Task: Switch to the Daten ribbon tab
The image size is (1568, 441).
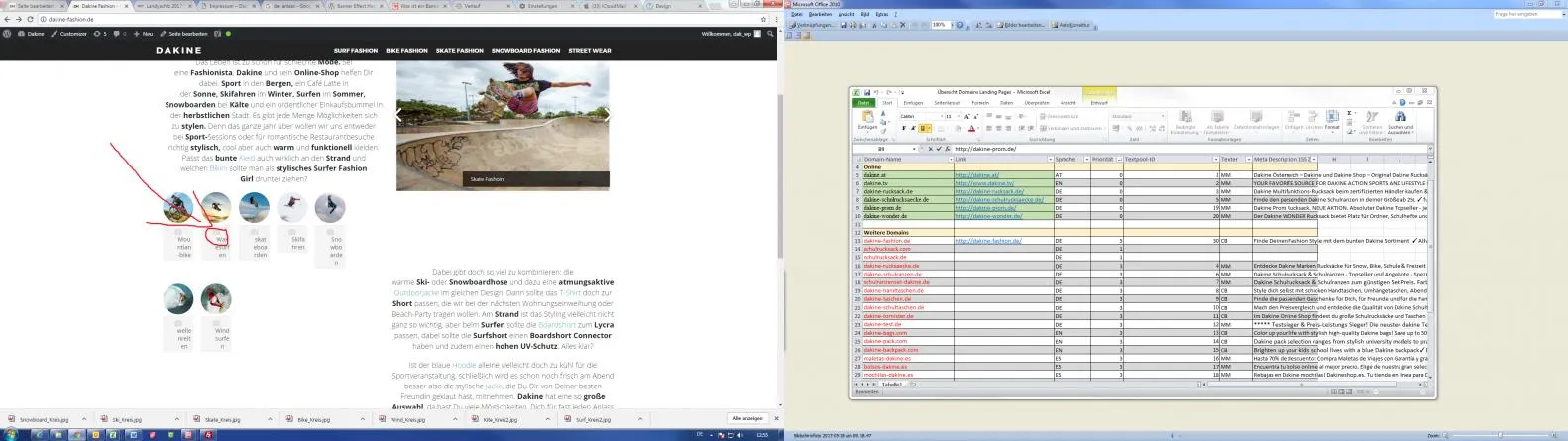Action: [1006, 103]
